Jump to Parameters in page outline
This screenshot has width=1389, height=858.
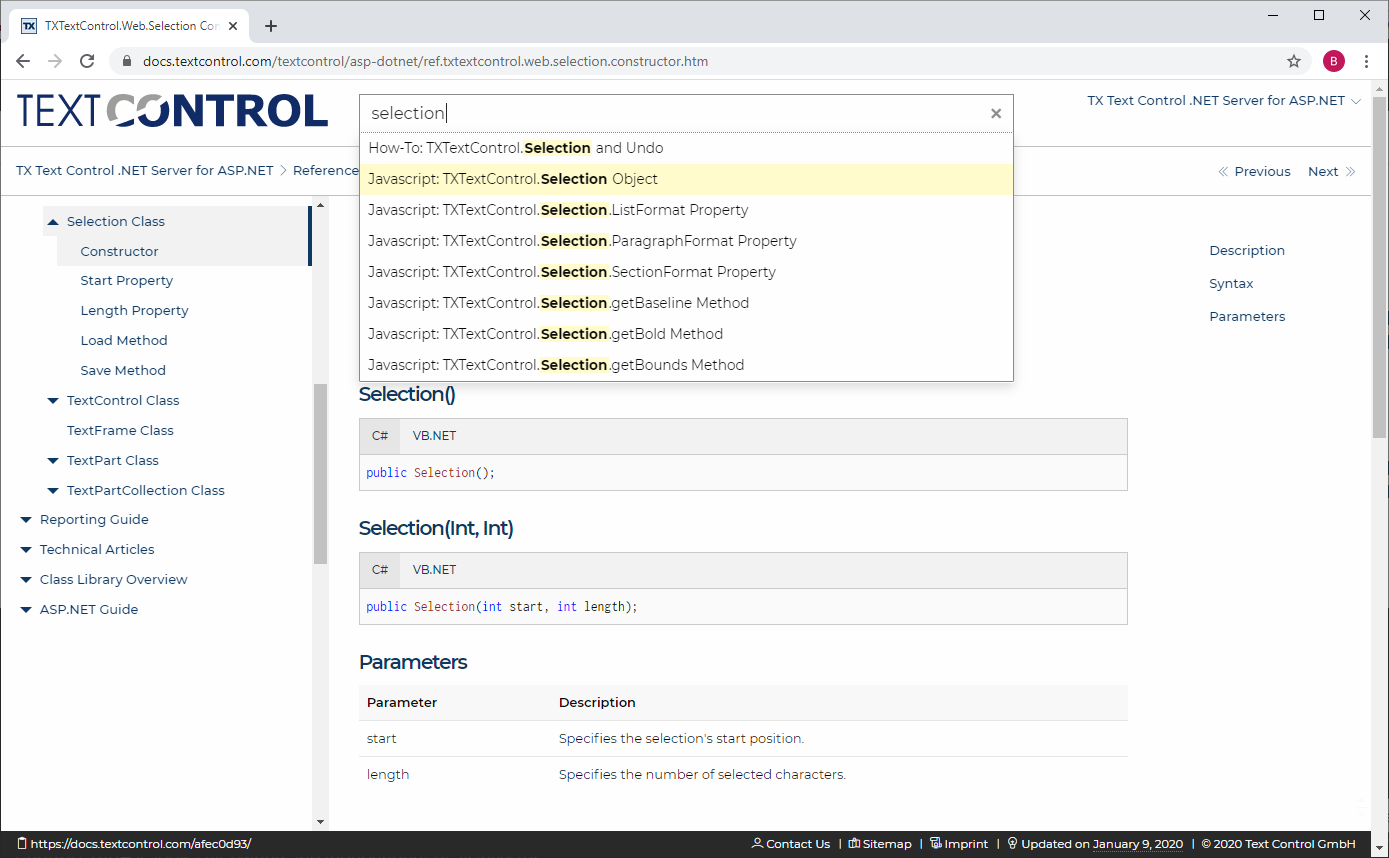coord(1247,317)
